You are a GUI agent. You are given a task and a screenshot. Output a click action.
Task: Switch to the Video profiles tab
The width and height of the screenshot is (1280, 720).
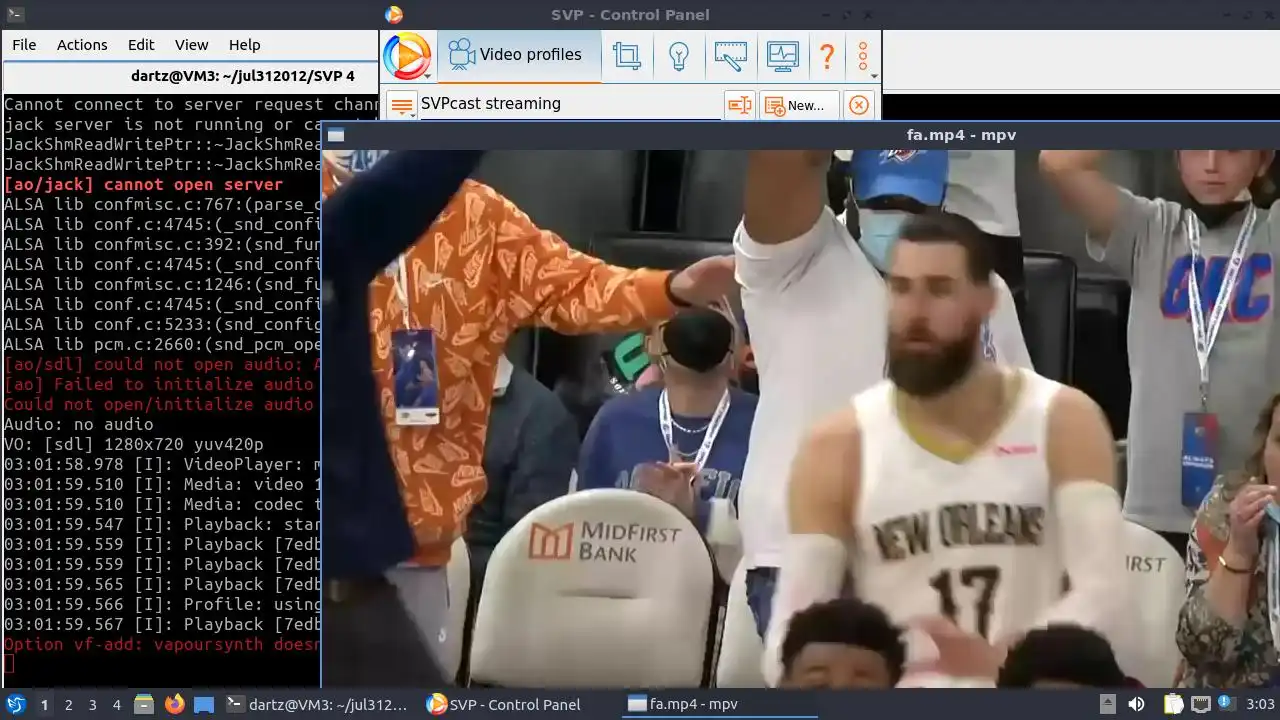pyautogui.click(x=517, y=55)
